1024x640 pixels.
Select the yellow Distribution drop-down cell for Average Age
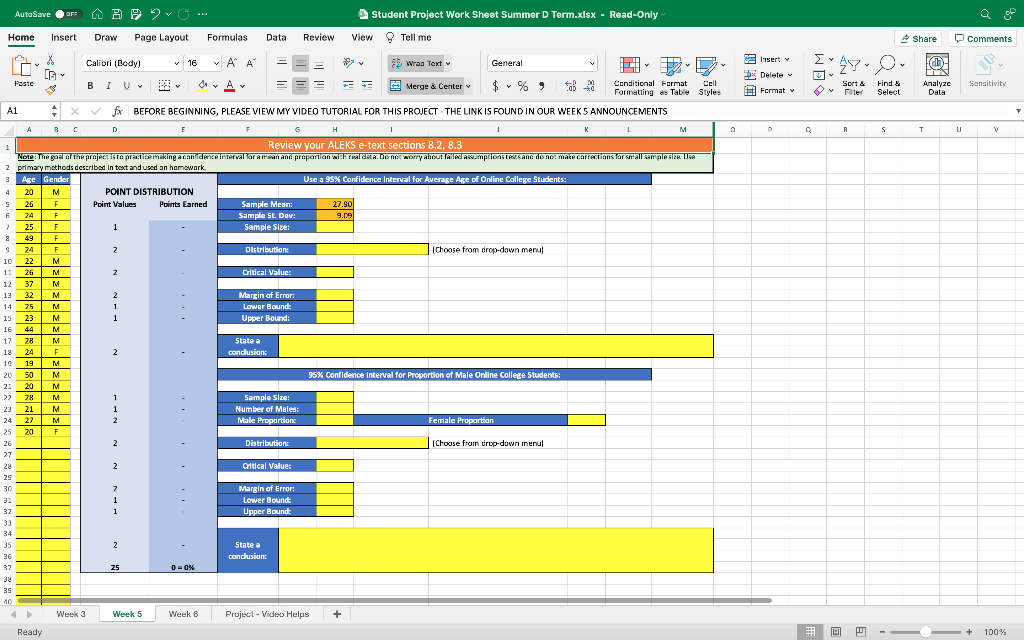372,249
